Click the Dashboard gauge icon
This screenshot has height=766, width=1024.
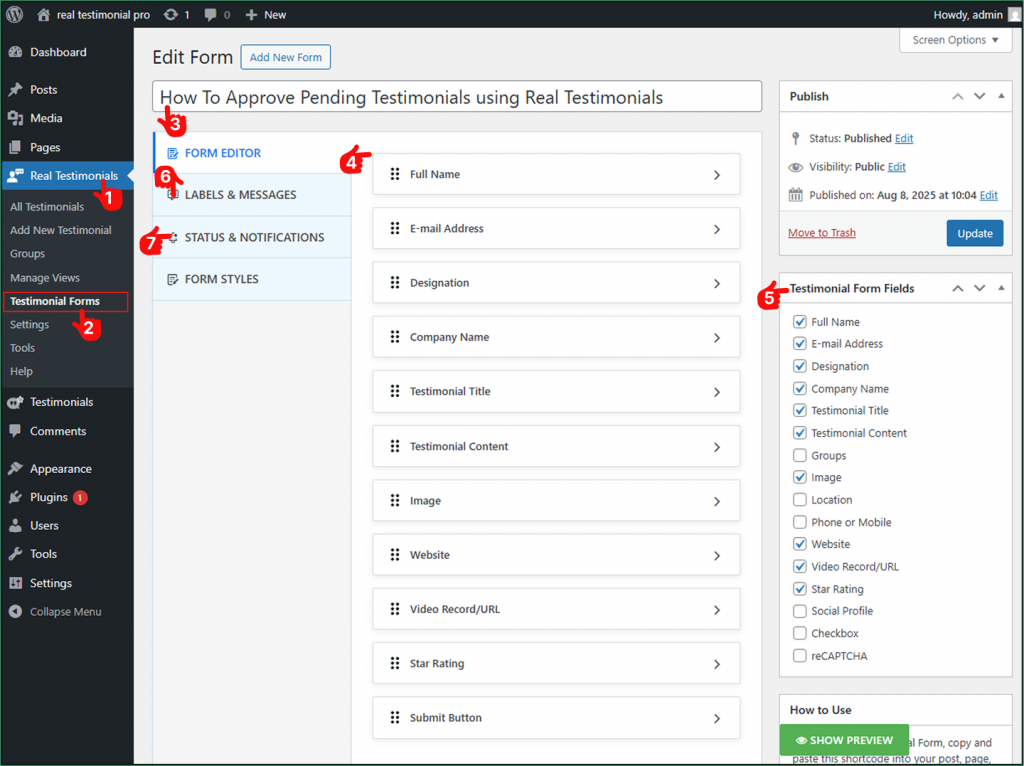point(16,52)
